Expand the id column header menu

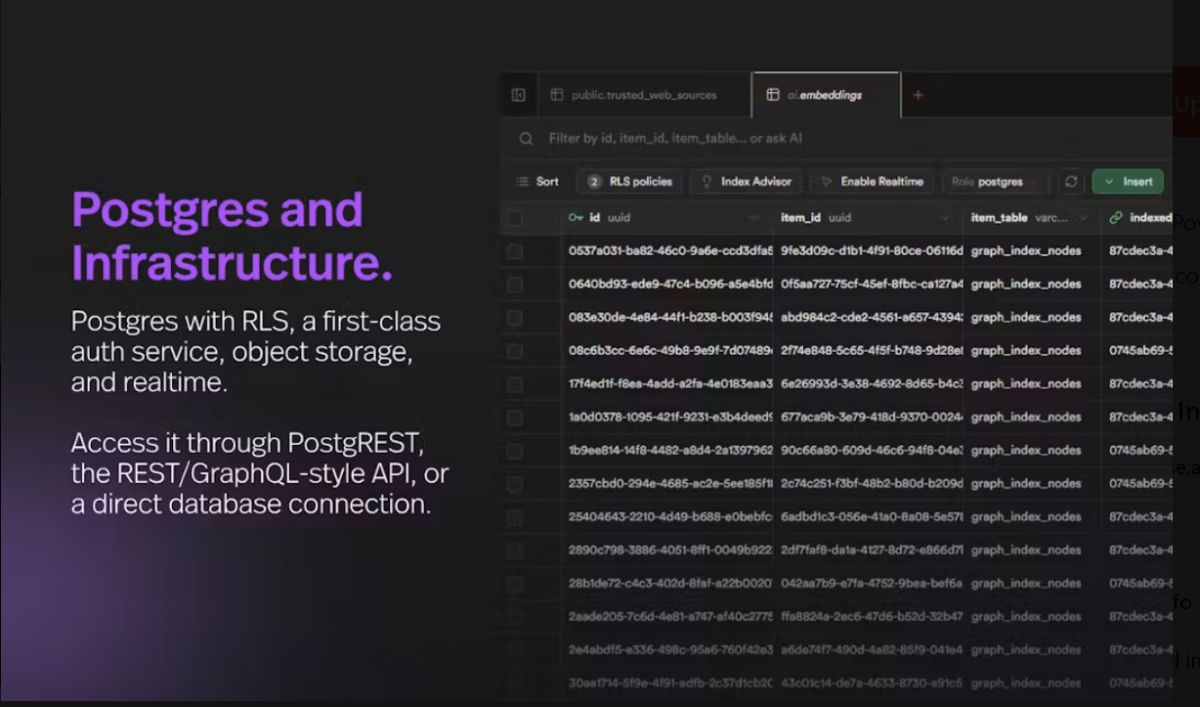click(755, 218)
